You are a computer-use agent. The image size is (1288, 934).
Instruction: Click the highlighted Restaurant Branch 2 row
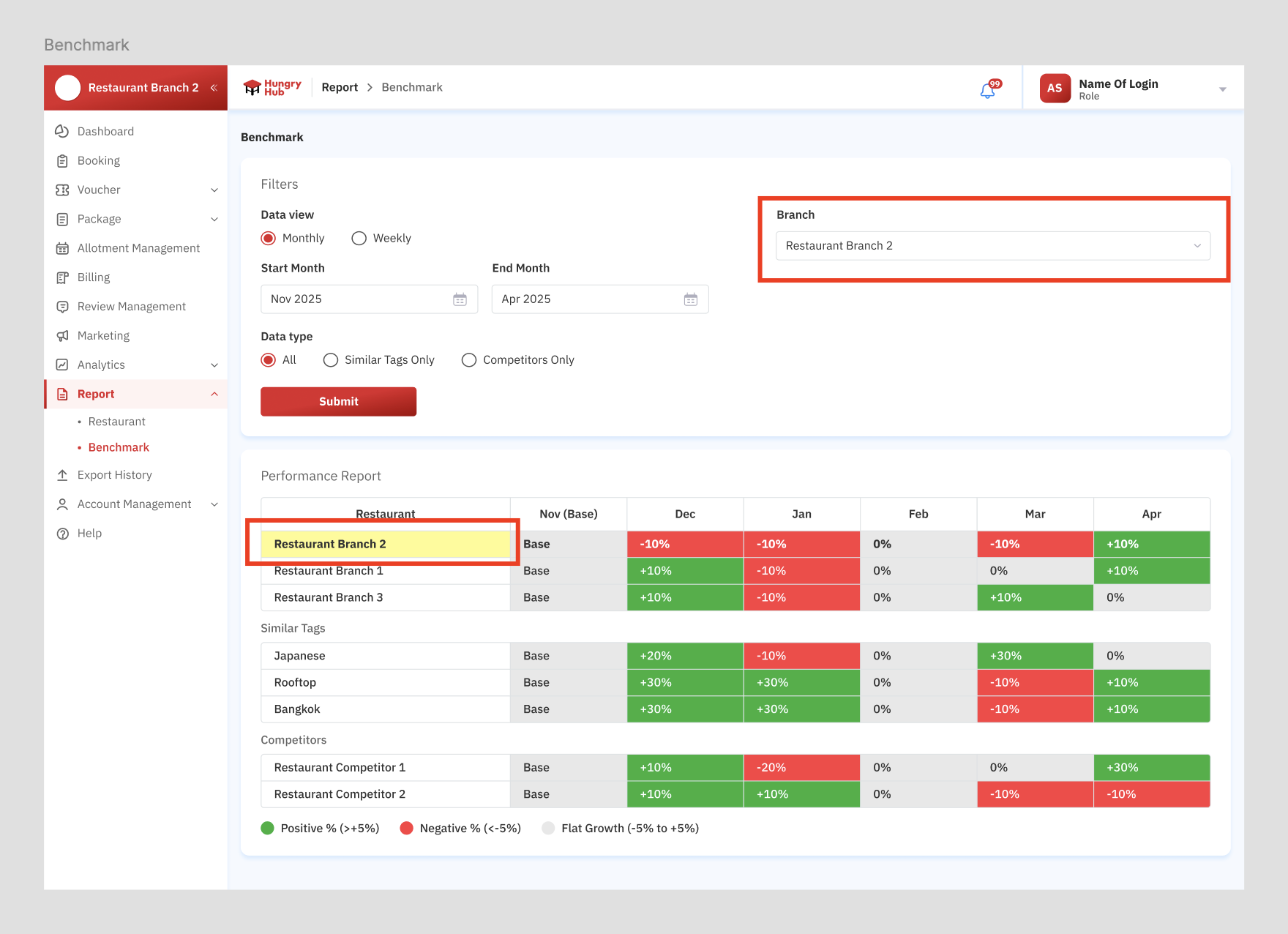pos(385,544)
